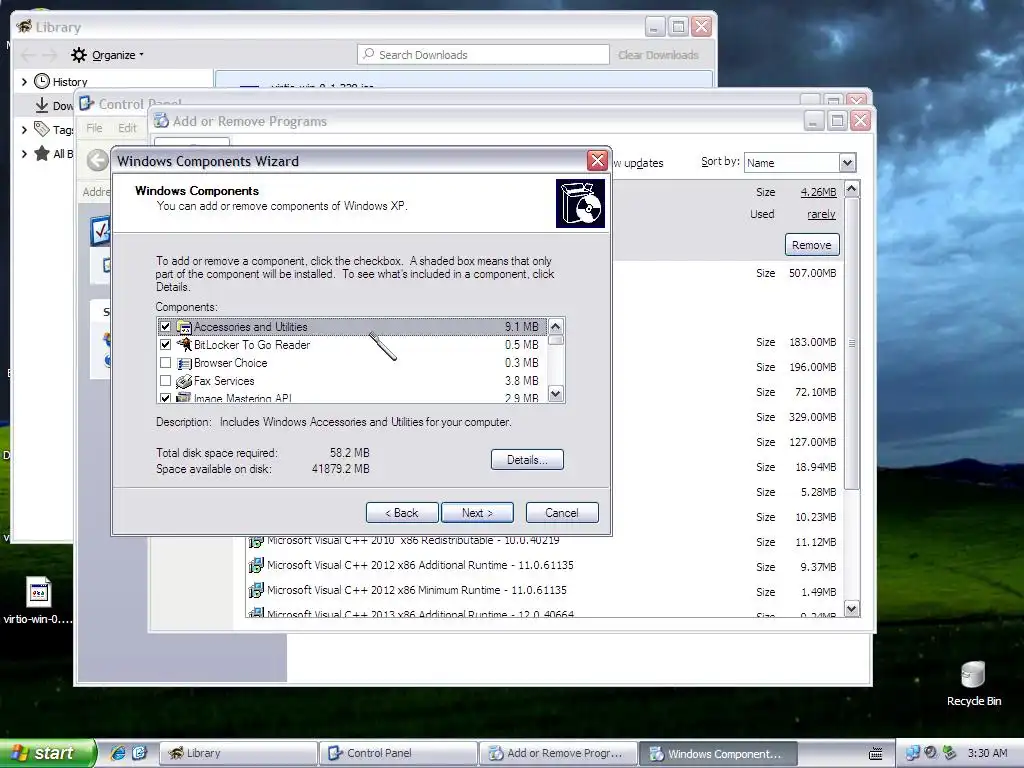Screen dimensions: 1024x768
Task: Click the All Bookmarks star icon
Action: click(42, 153)
